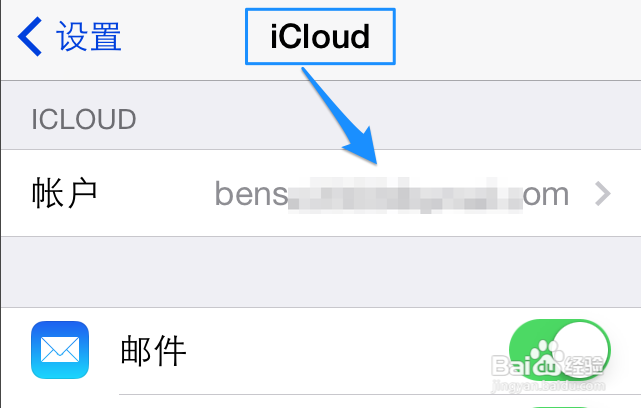641x408 pixels.
Task: Tap the blue Mail envelope app icon
Action: click(60, 350)
